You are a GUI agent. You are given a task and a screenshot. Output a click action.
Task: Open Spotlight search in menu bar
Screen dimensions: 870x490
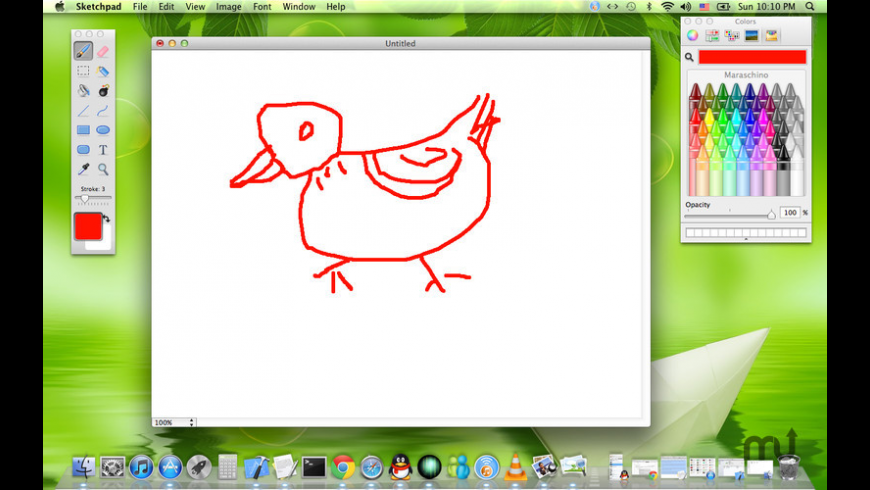[x=810, y=7]
